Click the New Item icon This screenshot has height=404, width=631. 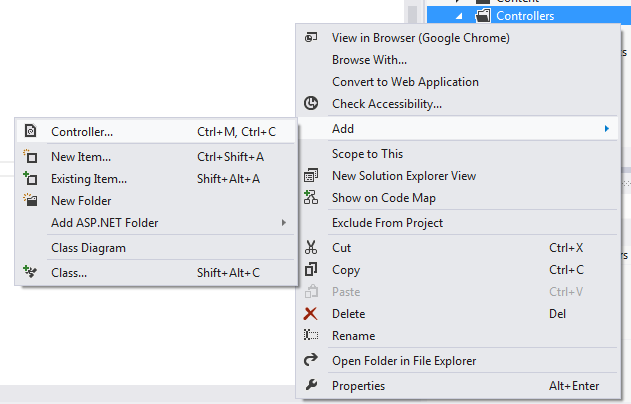[x=30, y=157]
